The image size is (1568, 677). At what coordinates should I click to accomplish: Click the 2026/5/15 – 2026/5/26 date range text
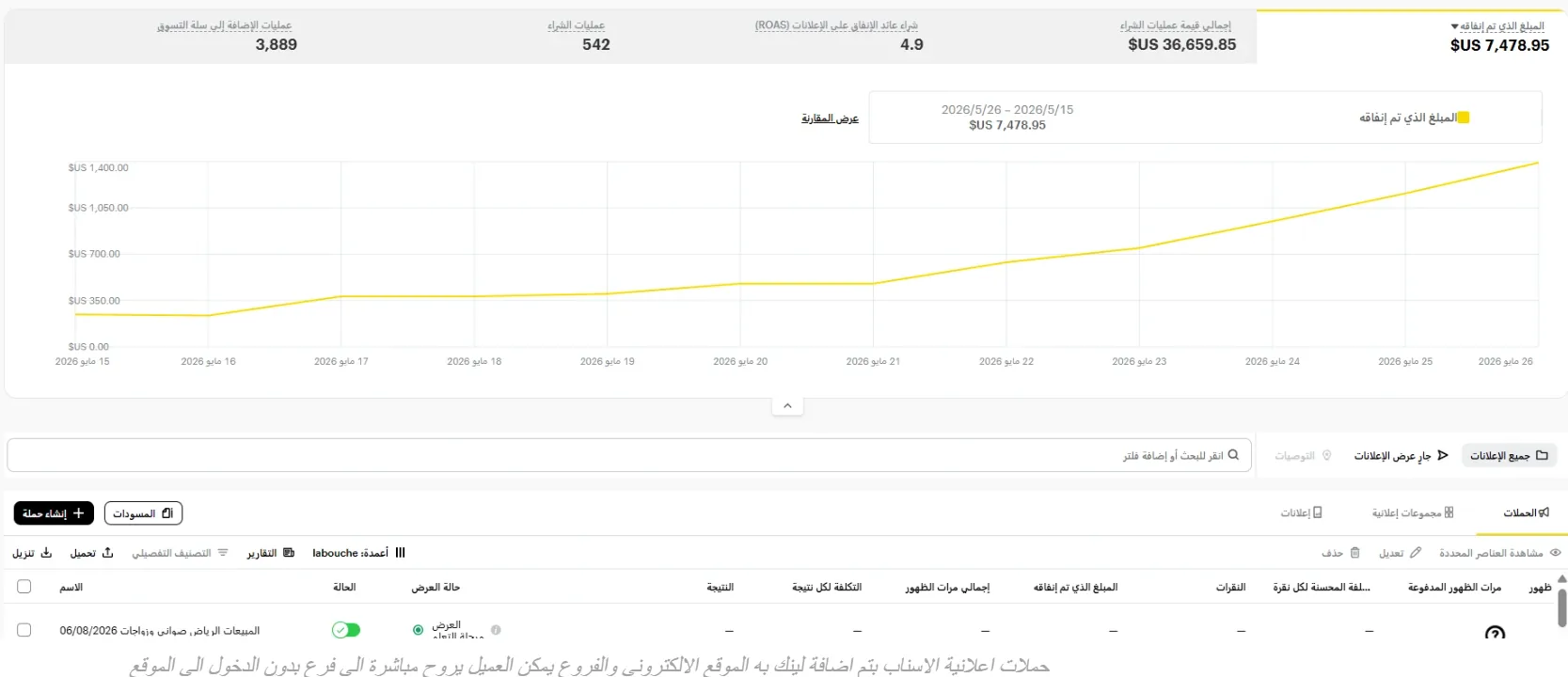point(1007,110)
